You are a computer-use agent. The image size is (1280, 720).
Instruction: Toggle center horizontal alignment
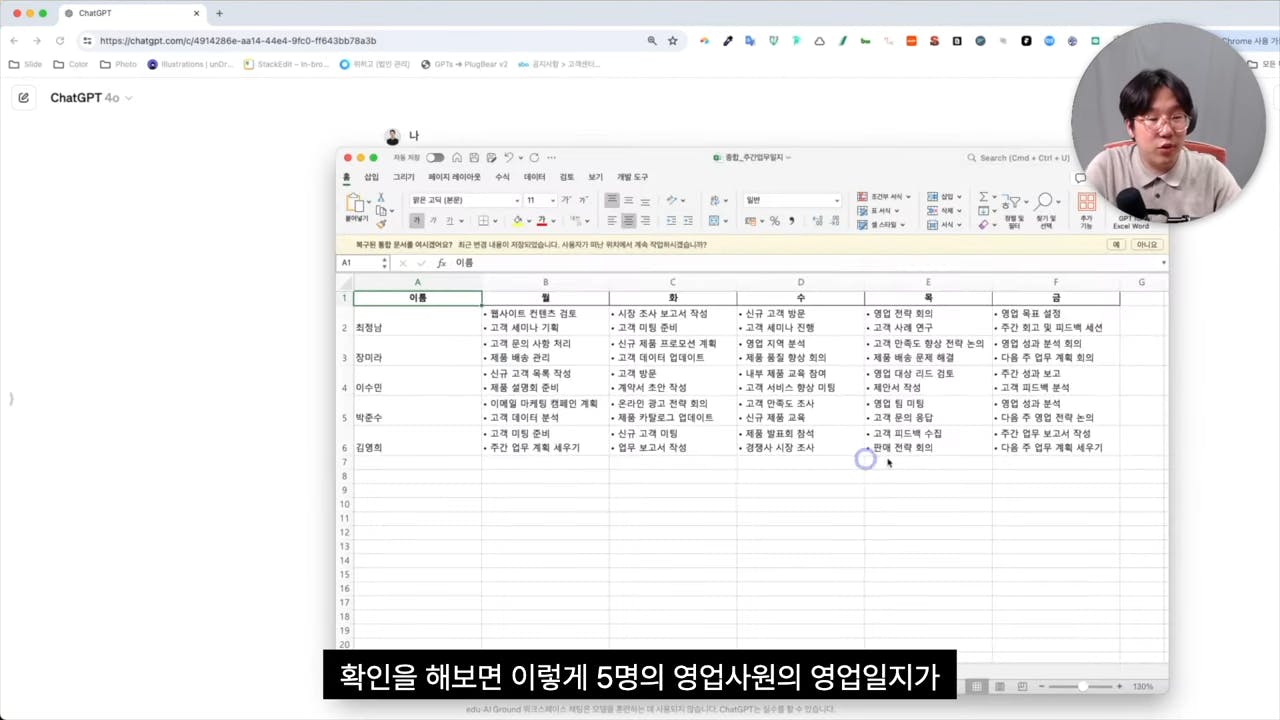(628, 221)
